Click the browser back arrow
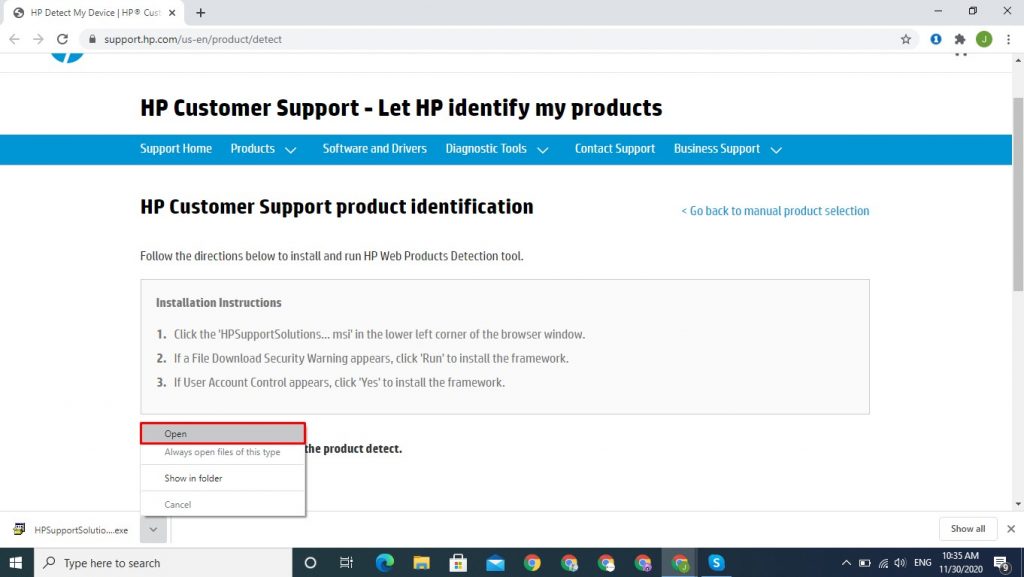 click(14, 39)
